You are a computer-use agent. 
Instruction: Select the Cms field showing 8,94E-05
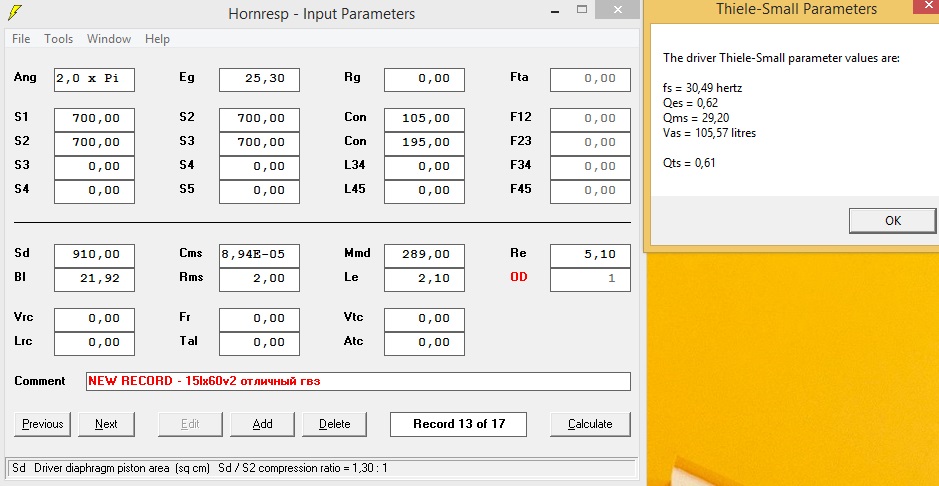(259, 256)
